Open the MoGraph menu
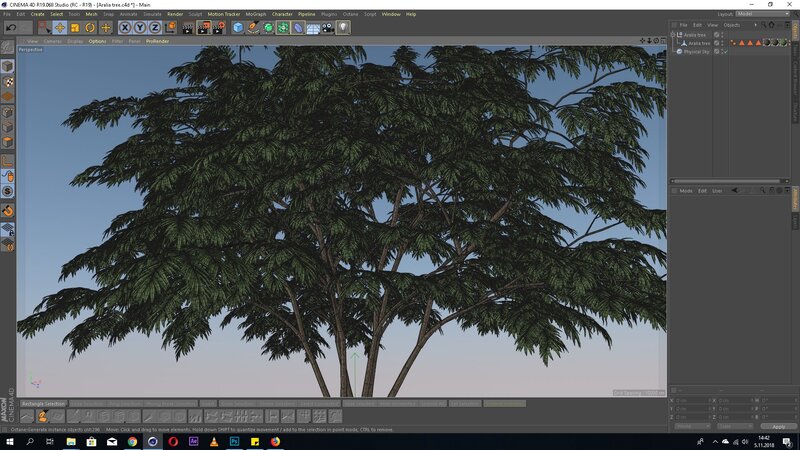800x450 pixels. click(254, 14)
